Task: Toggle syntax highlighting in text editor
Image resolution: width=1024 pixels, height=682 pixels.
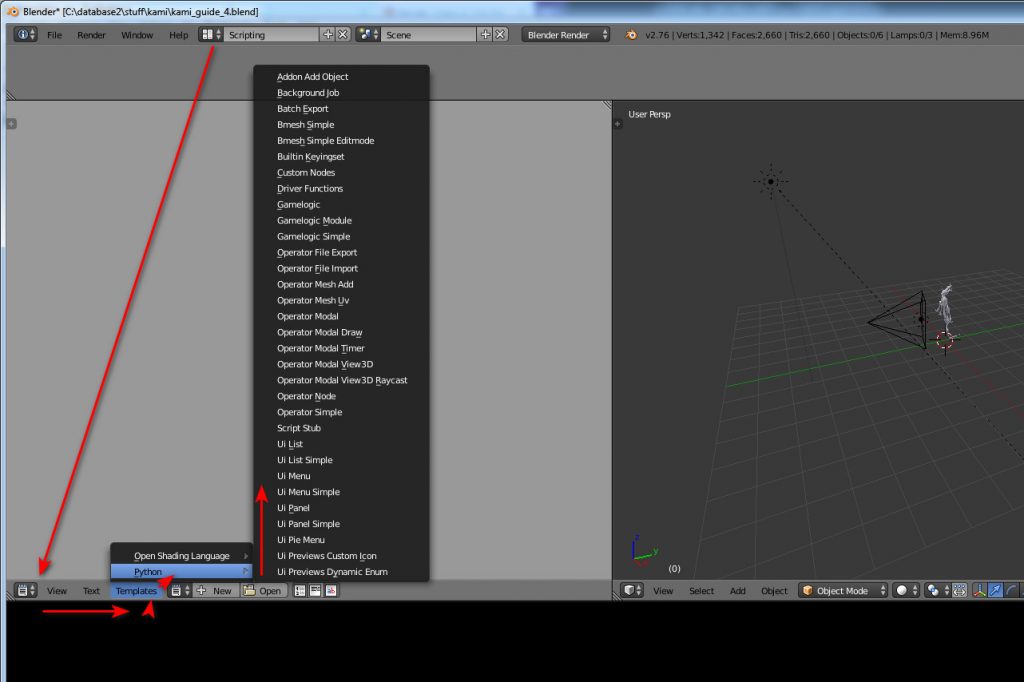Action: 331,591
